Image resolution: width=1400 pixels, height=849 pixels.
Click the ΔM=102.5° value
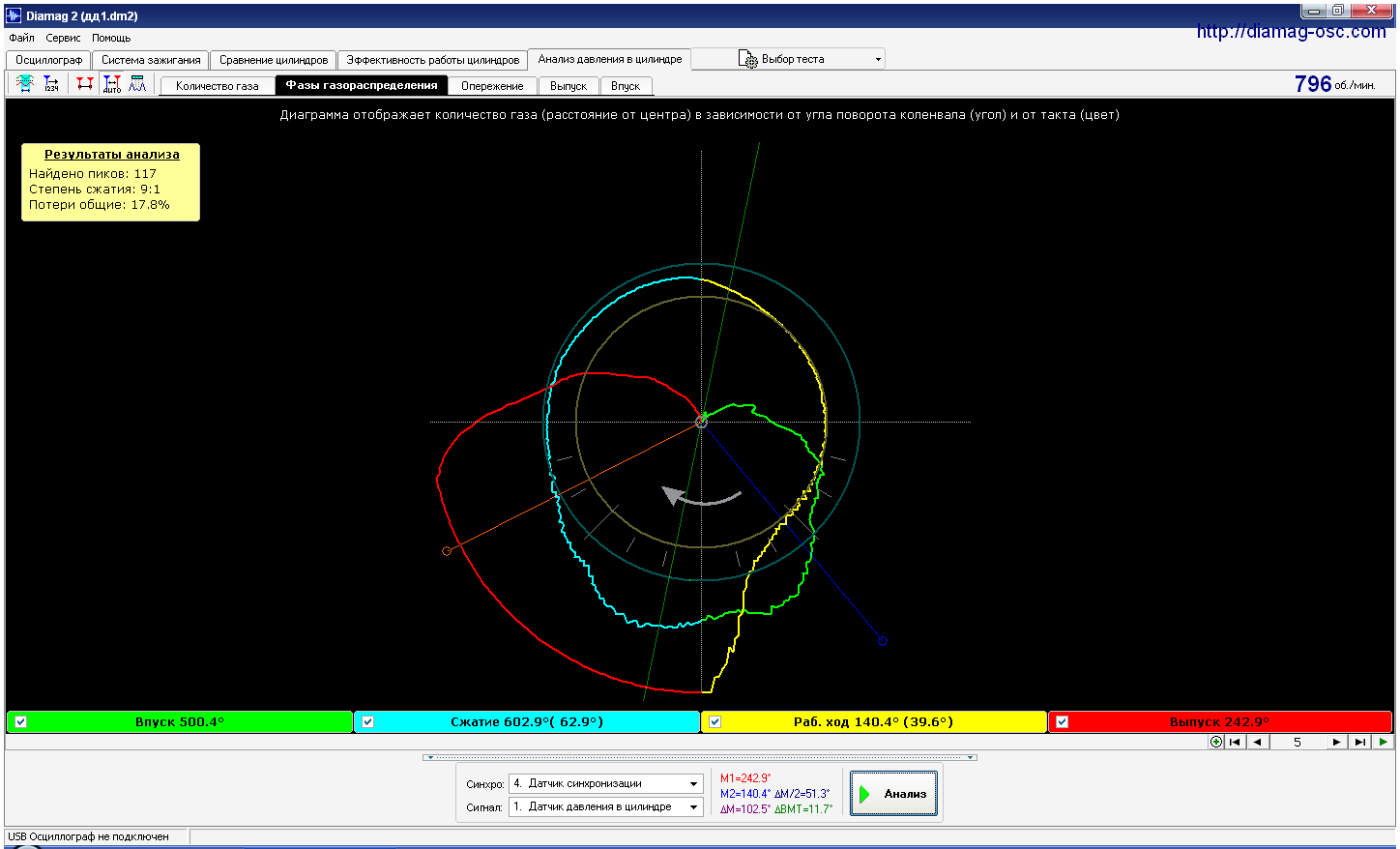(x=745, y=809)
